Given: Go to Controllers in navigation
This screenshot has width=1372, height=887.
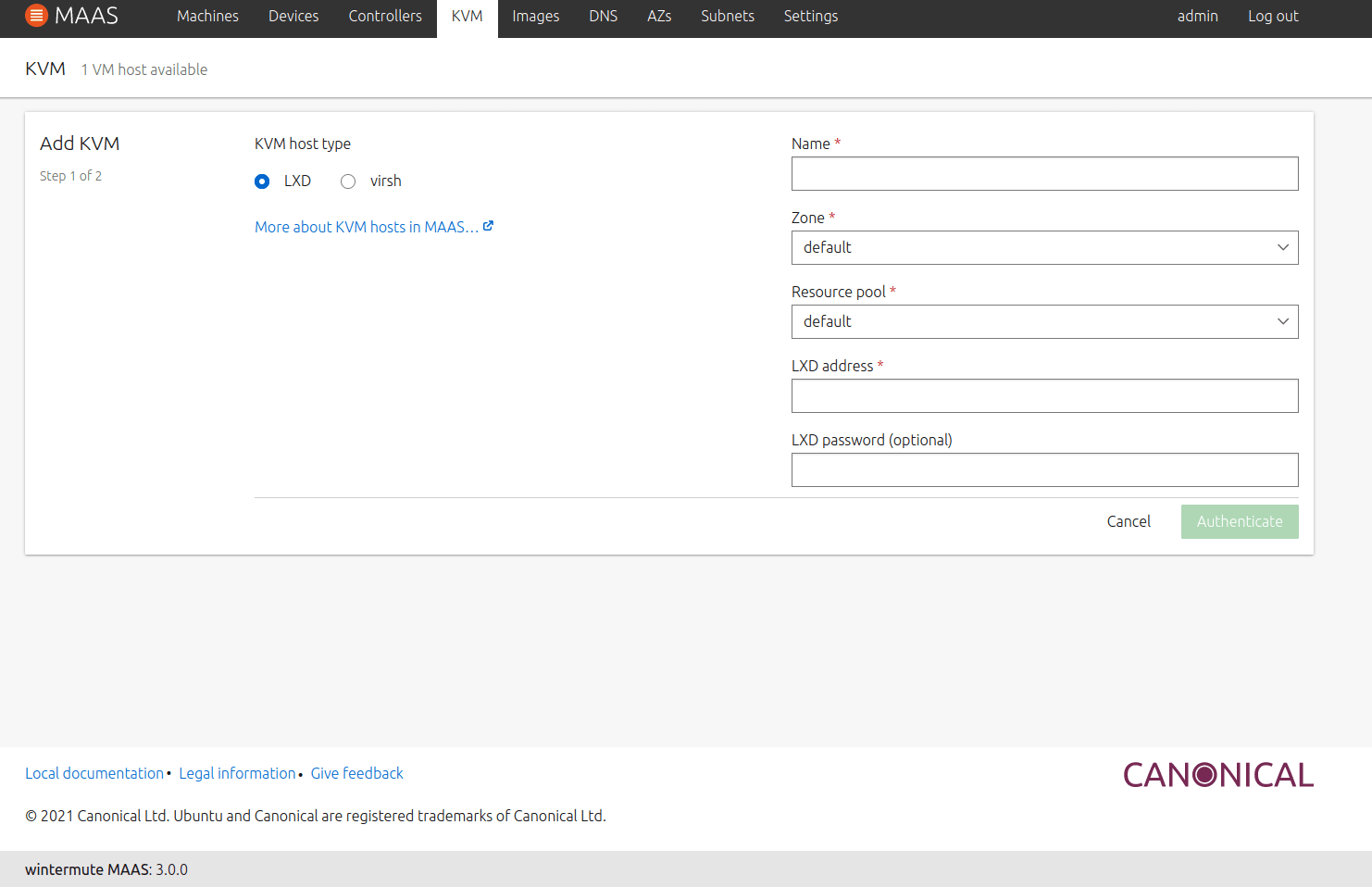Looking at the screenshot, I should [385, 17].
